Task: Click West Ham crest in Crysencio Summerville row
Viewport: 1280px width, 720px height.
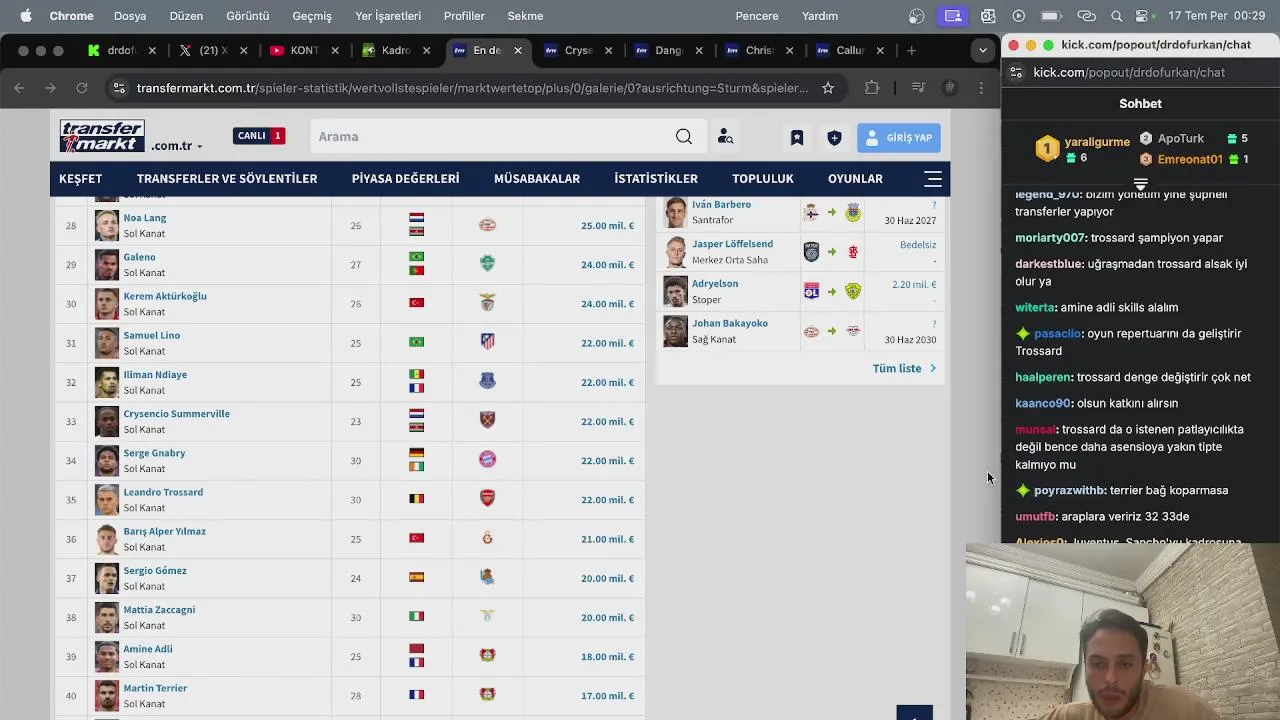Action: click(x=487, y=421)
